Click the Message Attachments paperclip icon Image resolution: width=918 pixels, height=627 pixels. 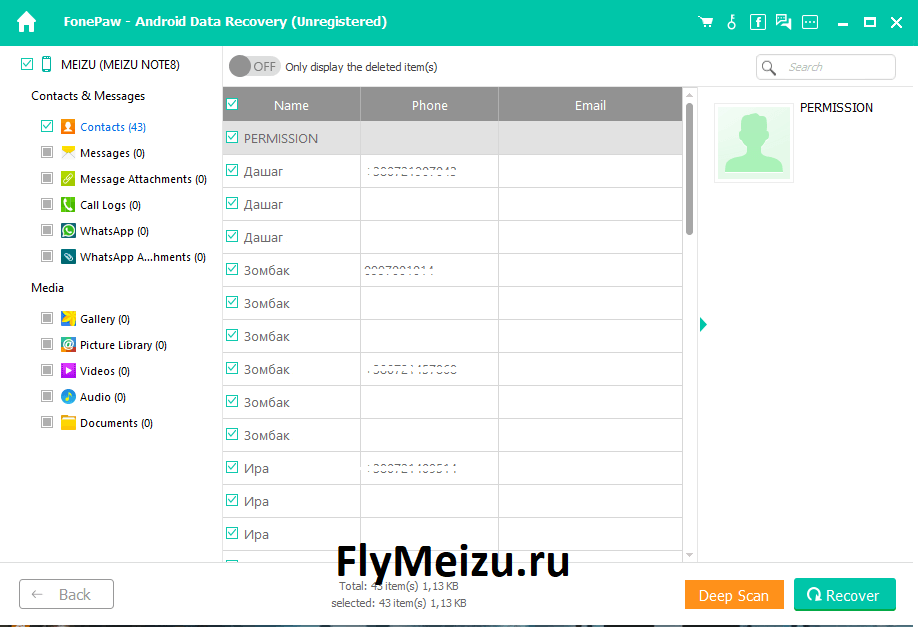68,179
